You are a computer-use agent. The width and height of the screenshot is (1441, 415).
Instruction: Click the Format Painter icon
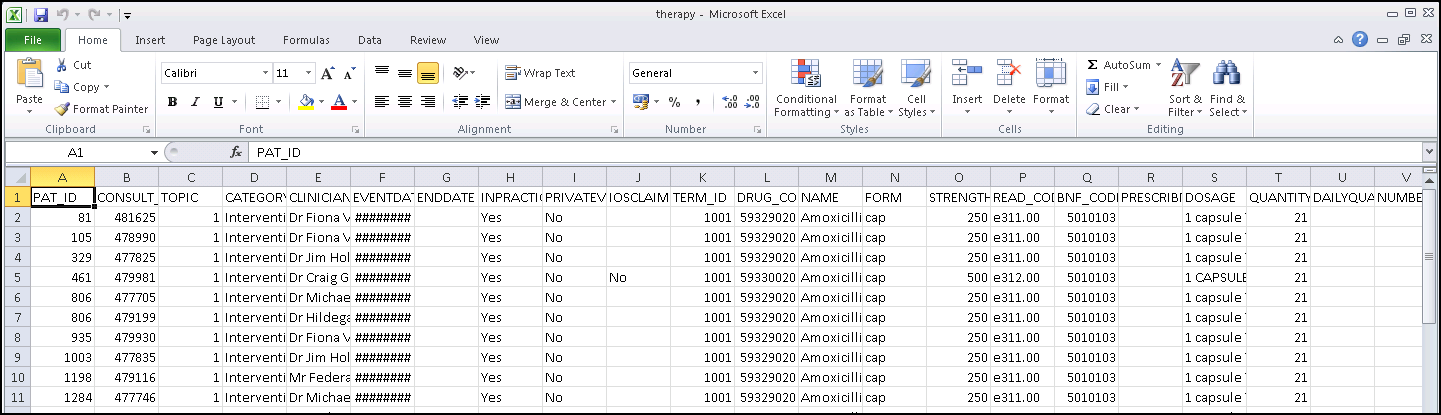(x=62, y=109)
